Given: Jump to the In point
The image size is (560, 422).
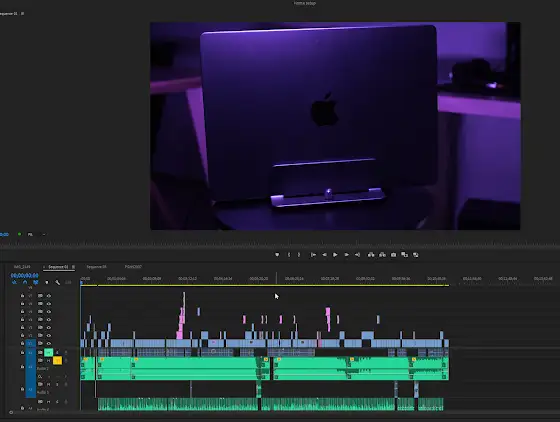Looking at the screenshot, I should click(313, 255).
